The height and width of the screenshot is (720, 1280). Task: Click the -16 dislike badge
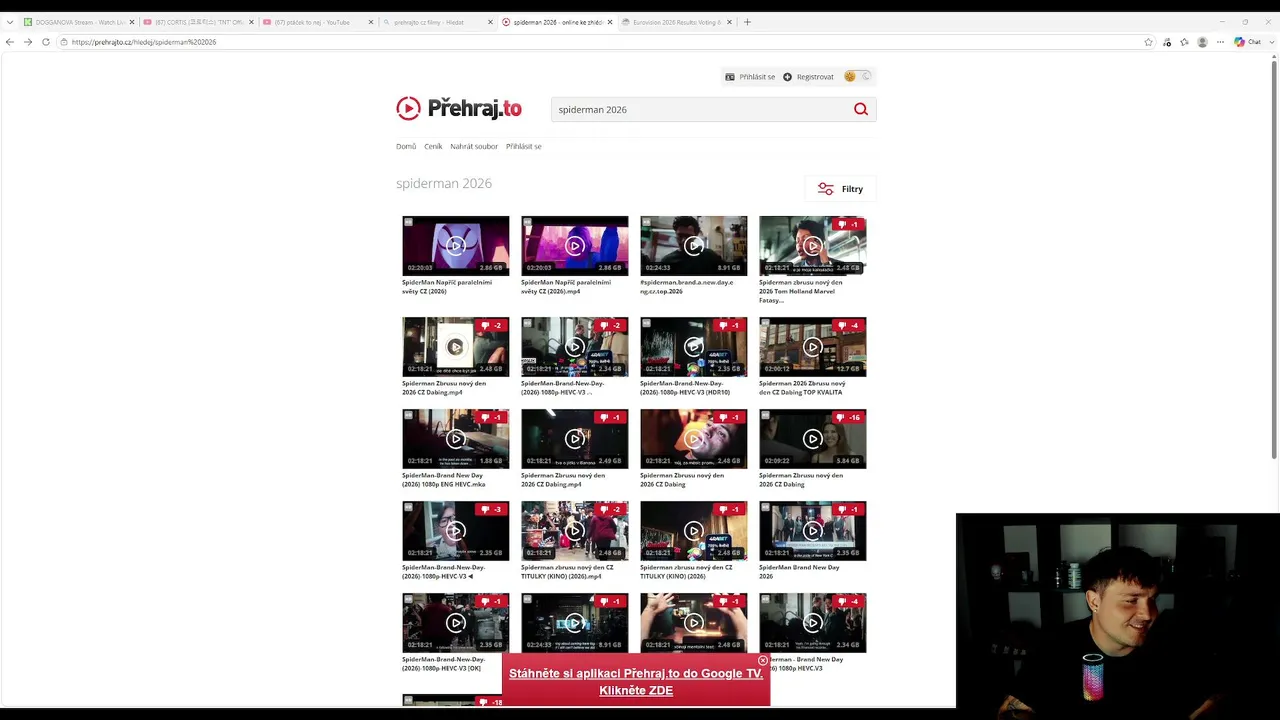tap(849, 418)
